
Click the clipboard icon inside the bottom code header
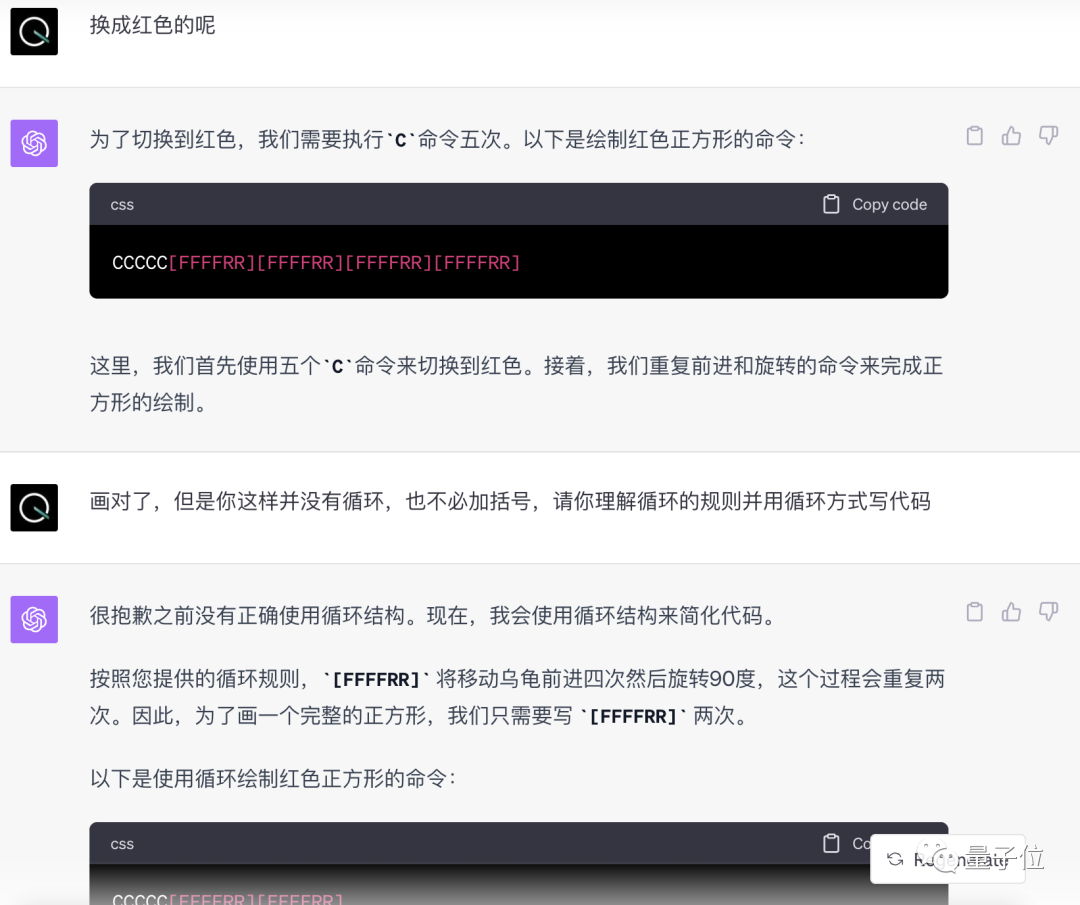click(831, 843)
